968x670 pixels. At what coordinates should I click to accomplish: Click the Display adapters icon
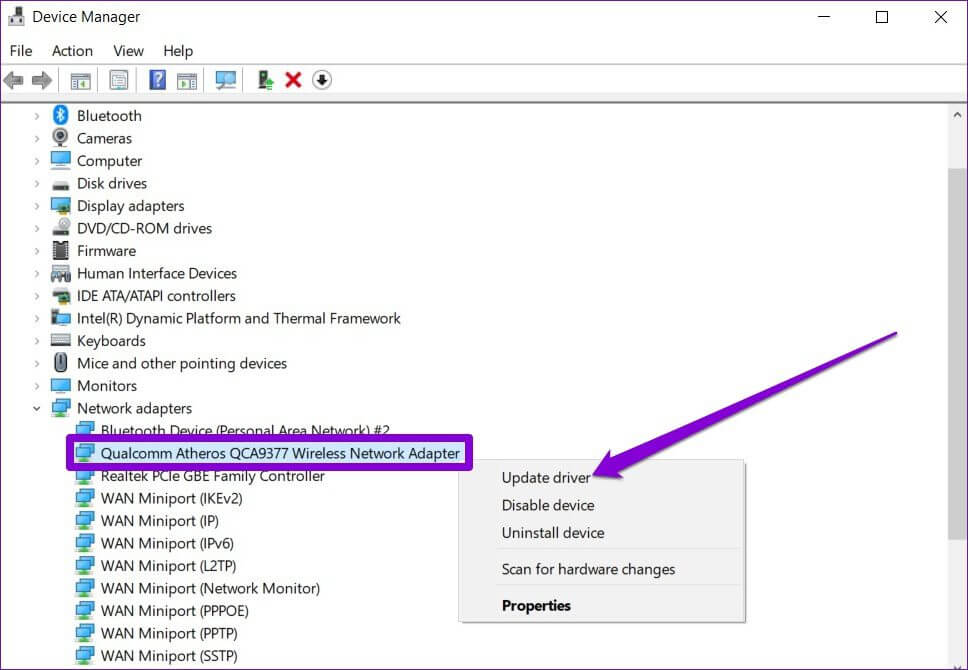pos(60,206)
